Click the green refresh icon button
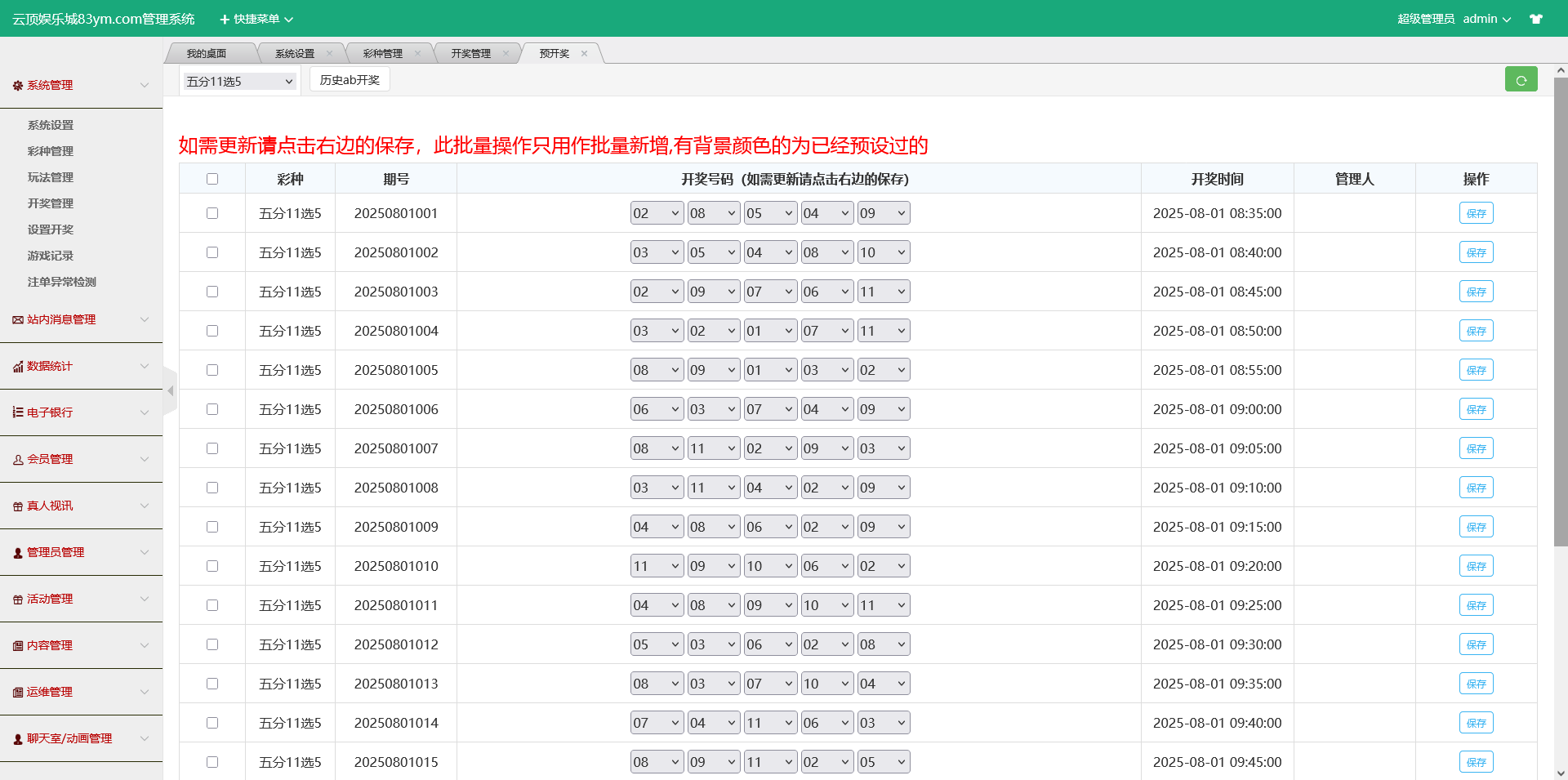This screenshot has width=1568, height=780. [x=1521, y=80]
